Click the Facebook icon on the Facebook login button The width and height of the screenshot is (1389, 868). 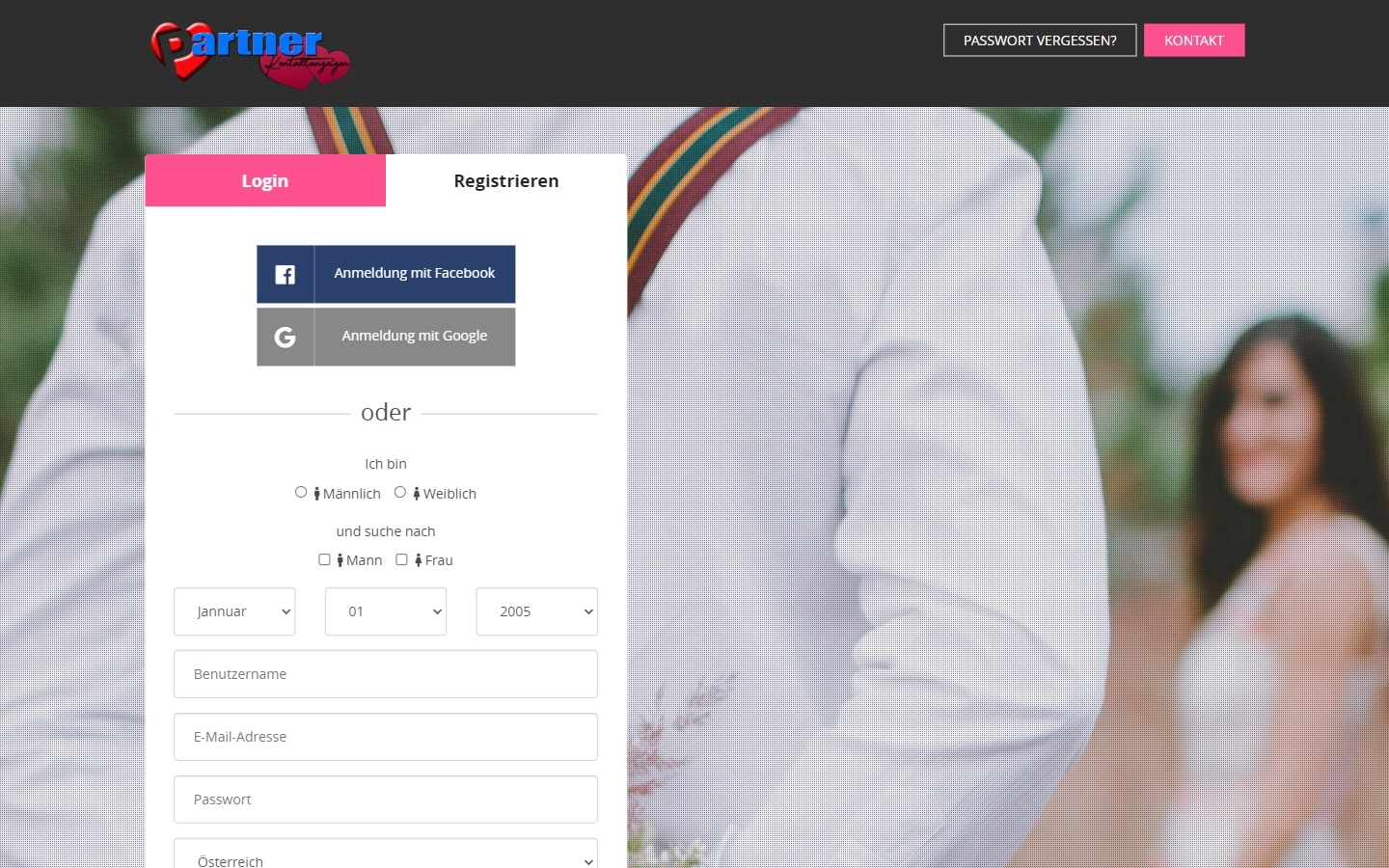point(285,274)
